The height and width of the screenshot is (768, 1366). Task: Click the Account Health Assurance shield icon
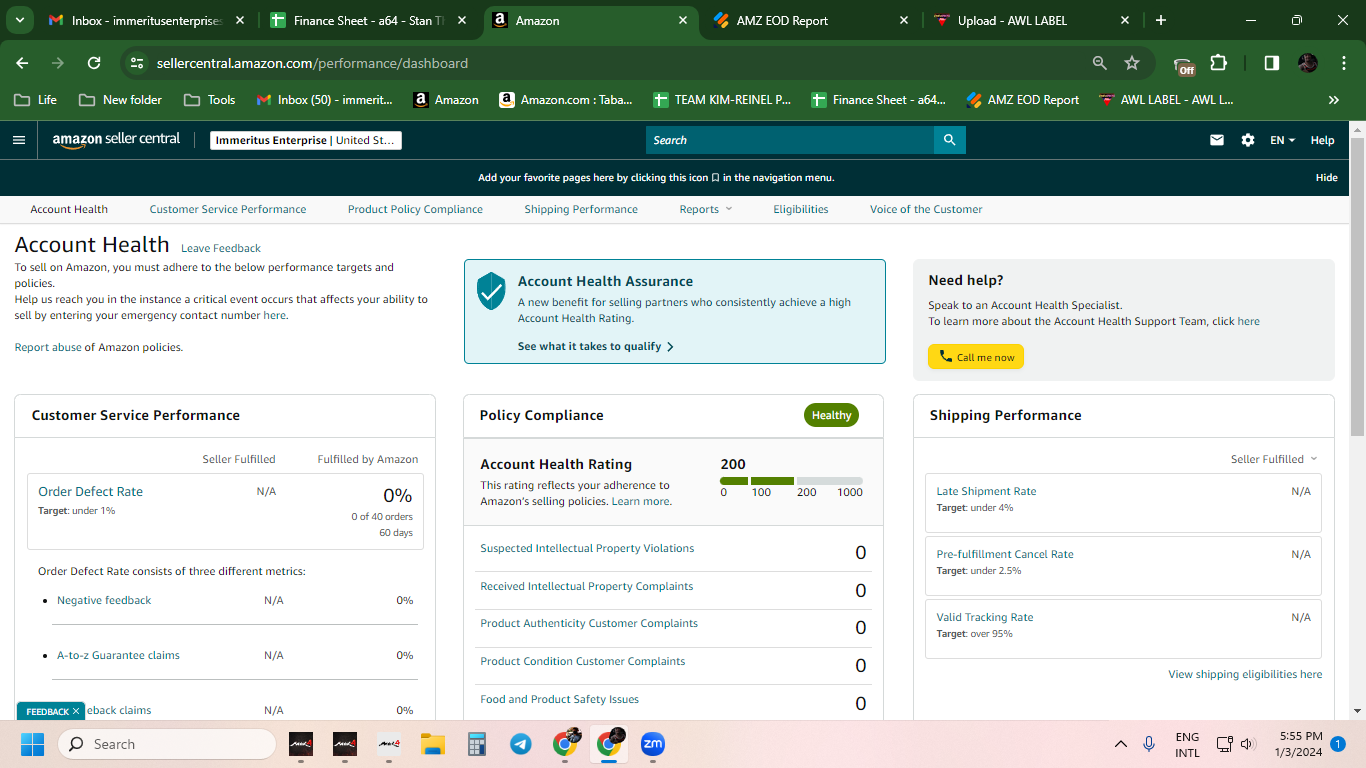[491, 291]
